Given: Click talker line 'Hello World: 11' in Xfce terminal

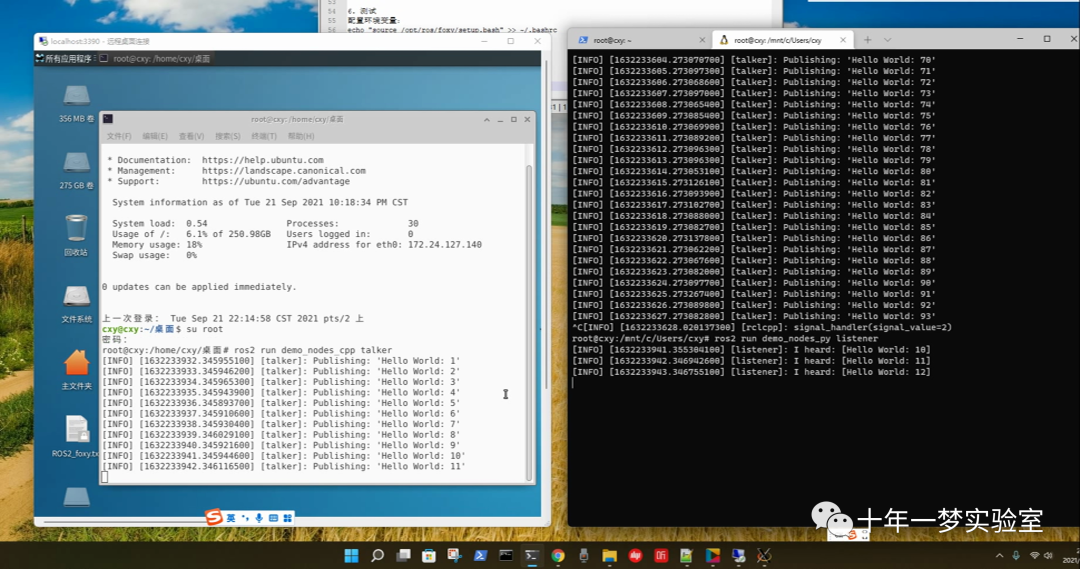Looking at the screenshot, I should point(284,466).
